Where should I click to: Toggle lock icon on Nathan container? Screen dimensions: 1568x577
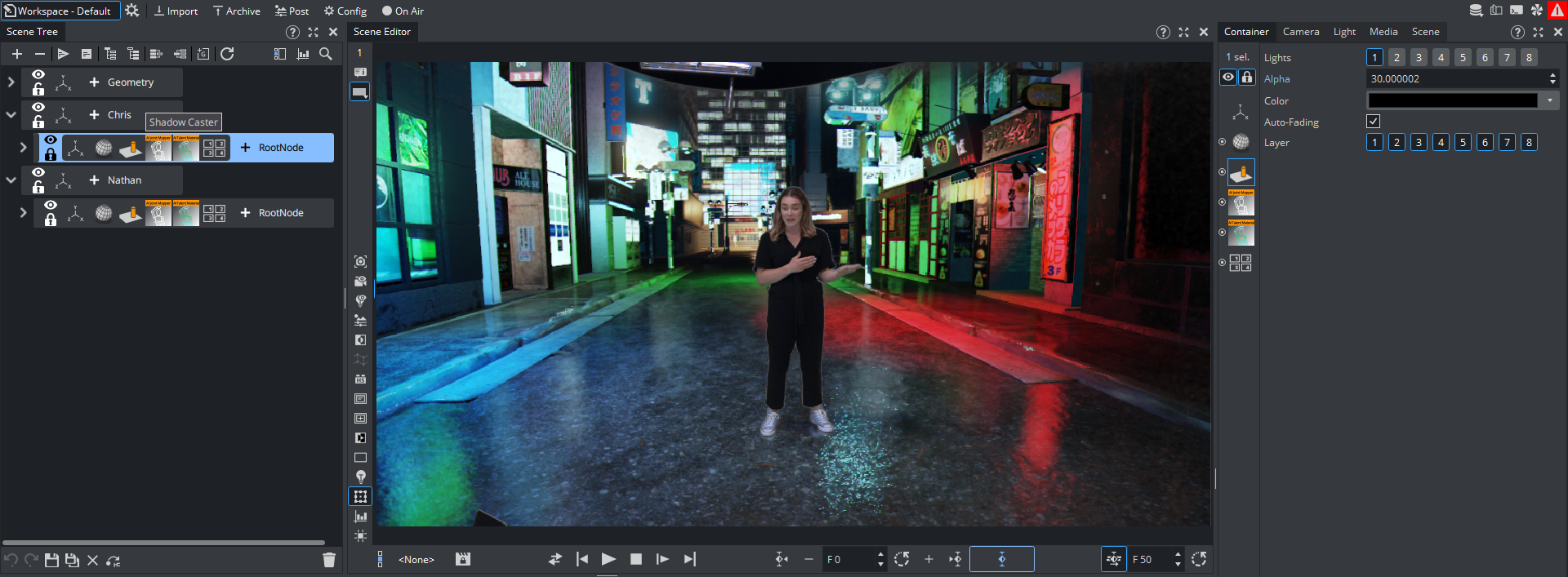38,188
